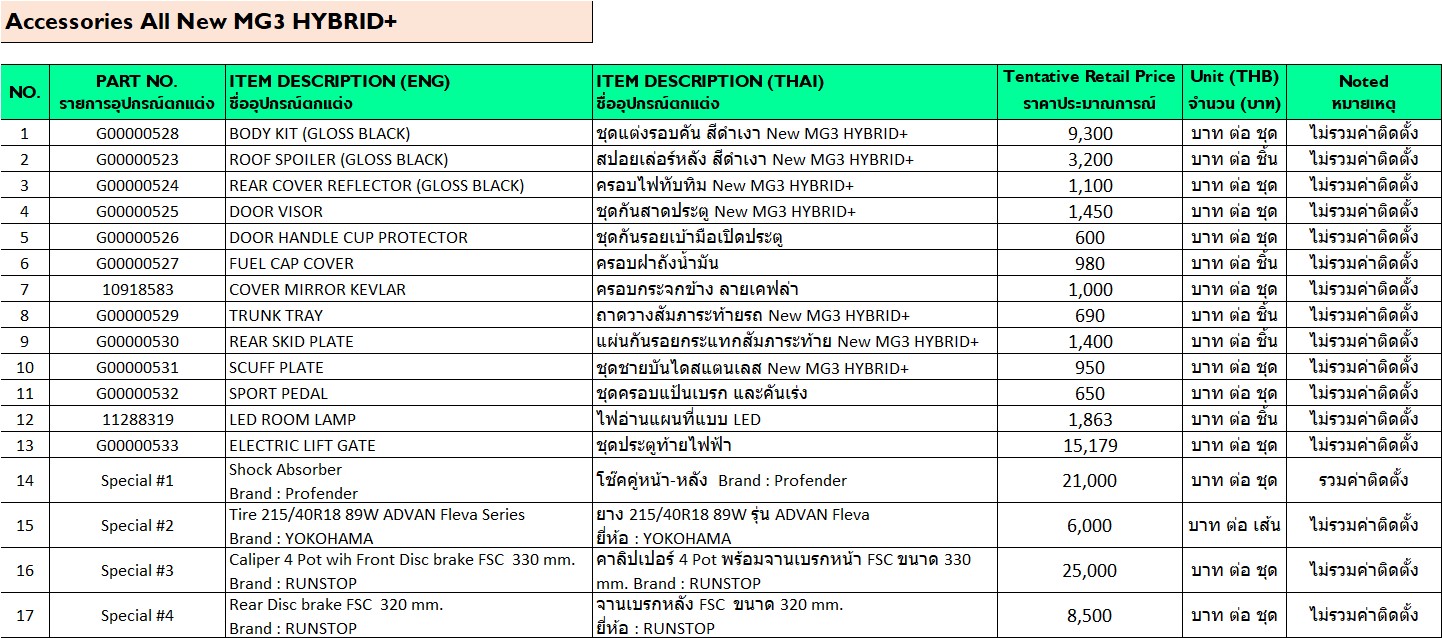Select part number G00000531
Screen dimensions: 1442x638
(x=137, y=367)
